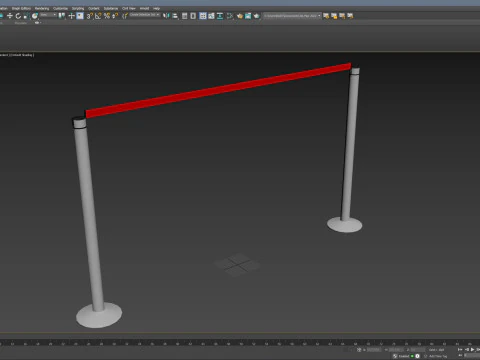480x360 pixels.
Task: Click the Edit Named Selection Sets icon
Action: click(x=125, y=16)
